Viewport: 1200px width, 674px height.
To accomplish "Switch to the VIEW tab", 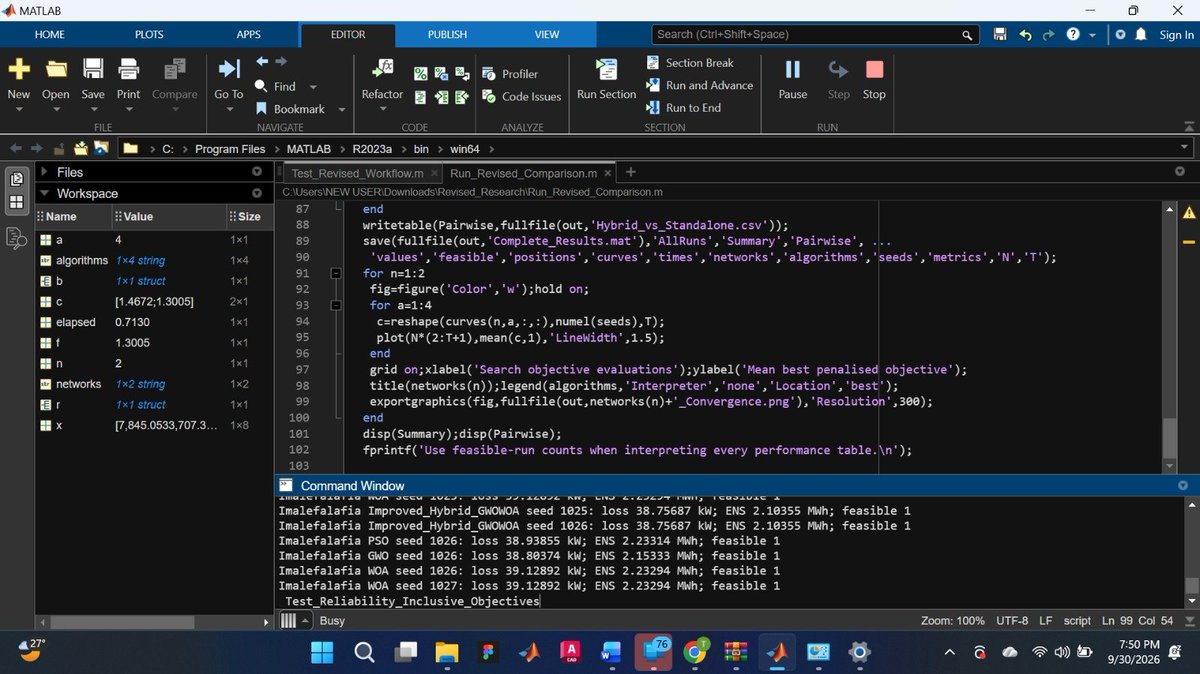I will pos(547,34).
